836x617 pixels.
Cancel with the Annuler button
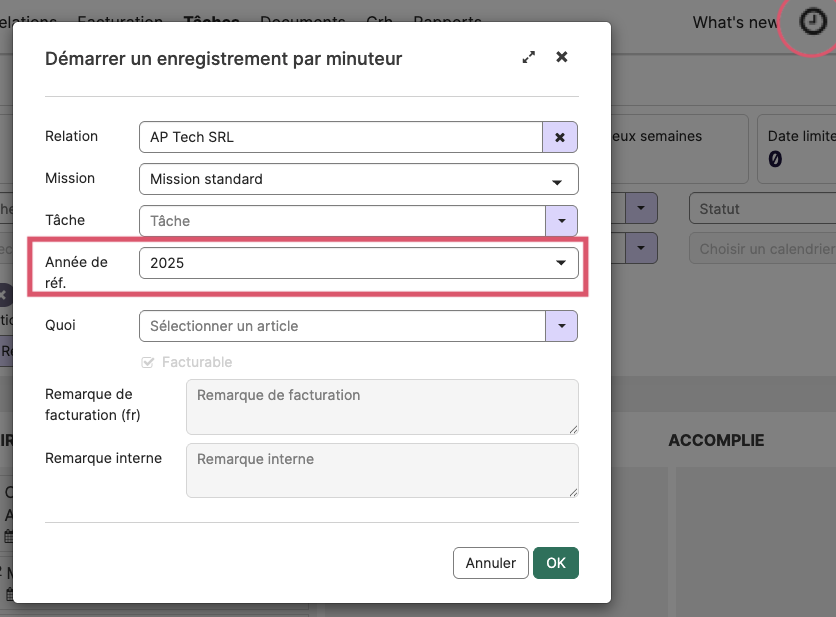[491, 563]
